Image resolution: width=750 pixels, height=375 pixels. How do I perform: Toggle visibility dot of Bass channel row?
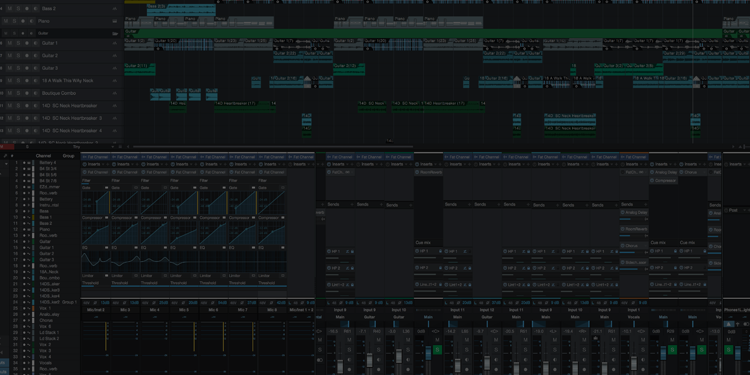pos(24,211)
